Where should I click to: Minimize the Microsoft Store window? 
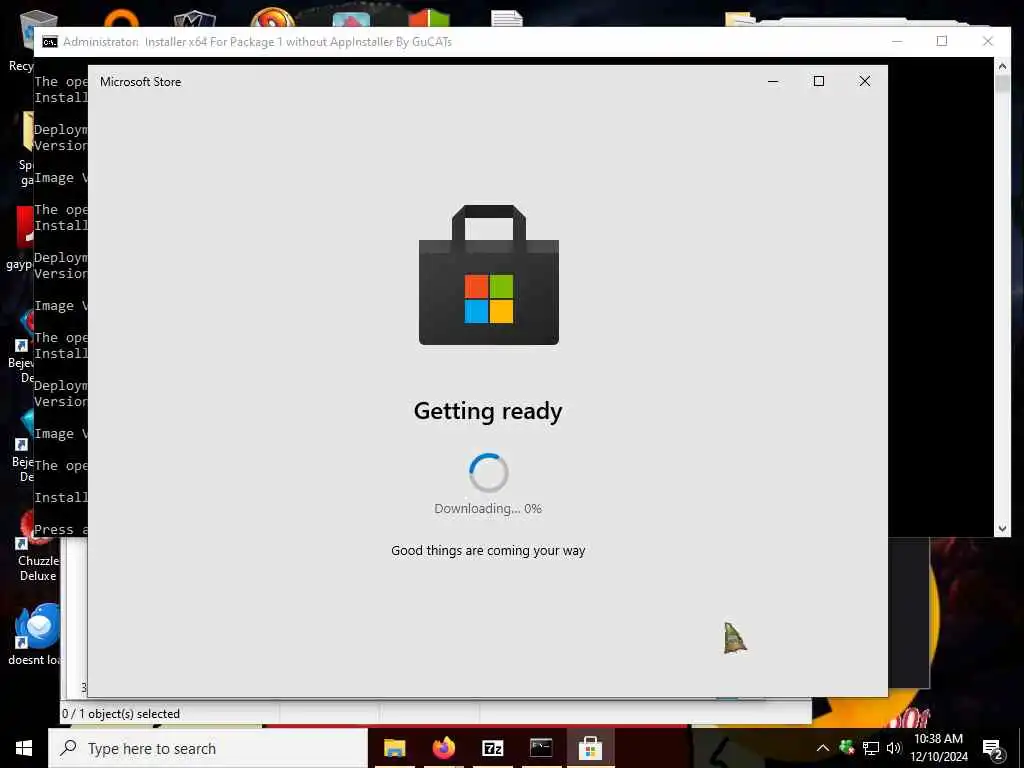pos(773,81)
